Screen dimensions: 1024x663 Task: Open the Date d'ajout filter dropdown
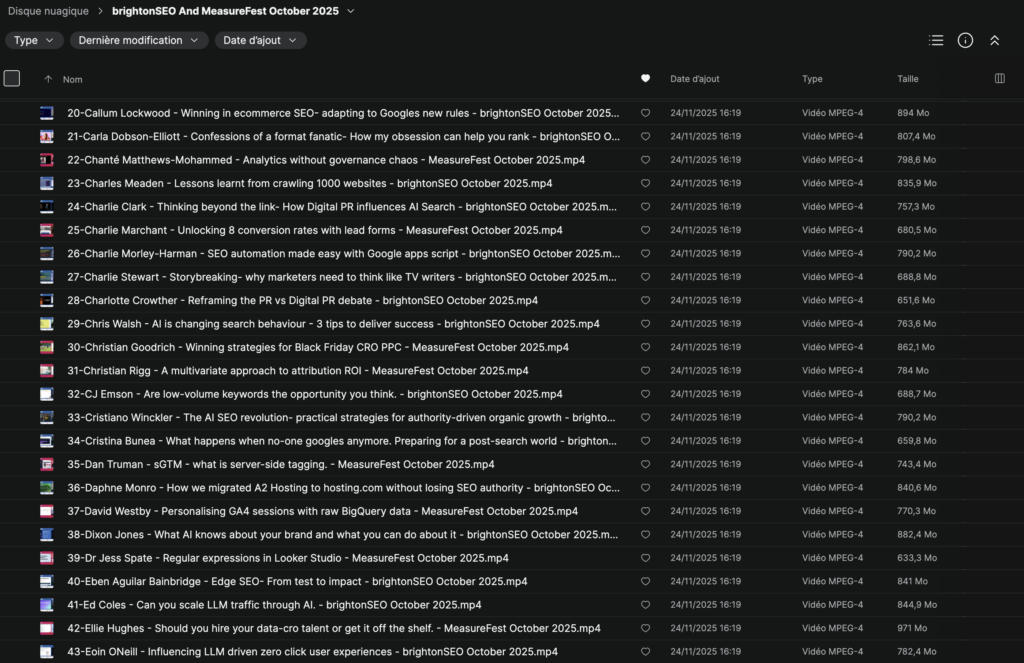click(260, 41)
